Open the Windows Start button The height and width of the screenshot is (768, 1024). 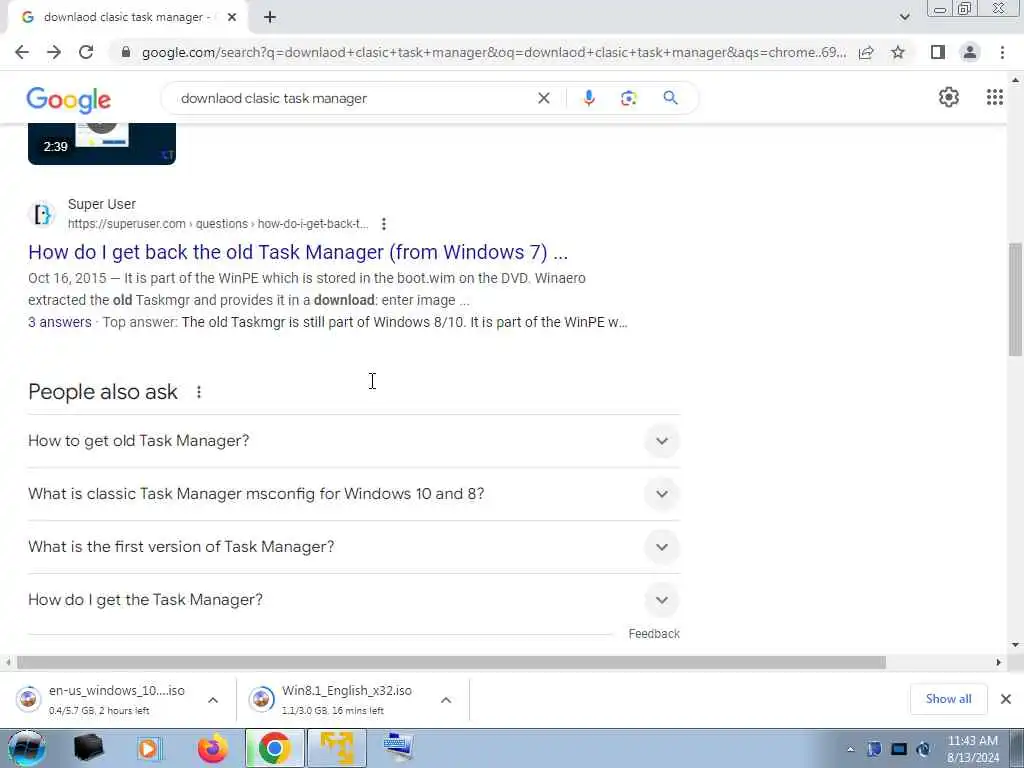click(25, 748)
